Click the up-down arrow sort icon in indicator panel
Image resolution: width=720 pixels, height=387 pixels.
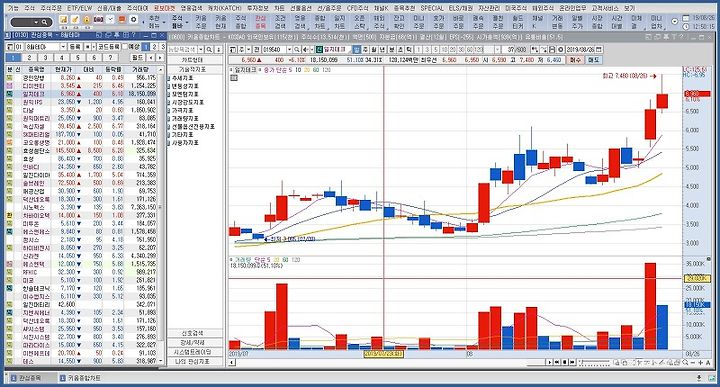coord(219,49)
